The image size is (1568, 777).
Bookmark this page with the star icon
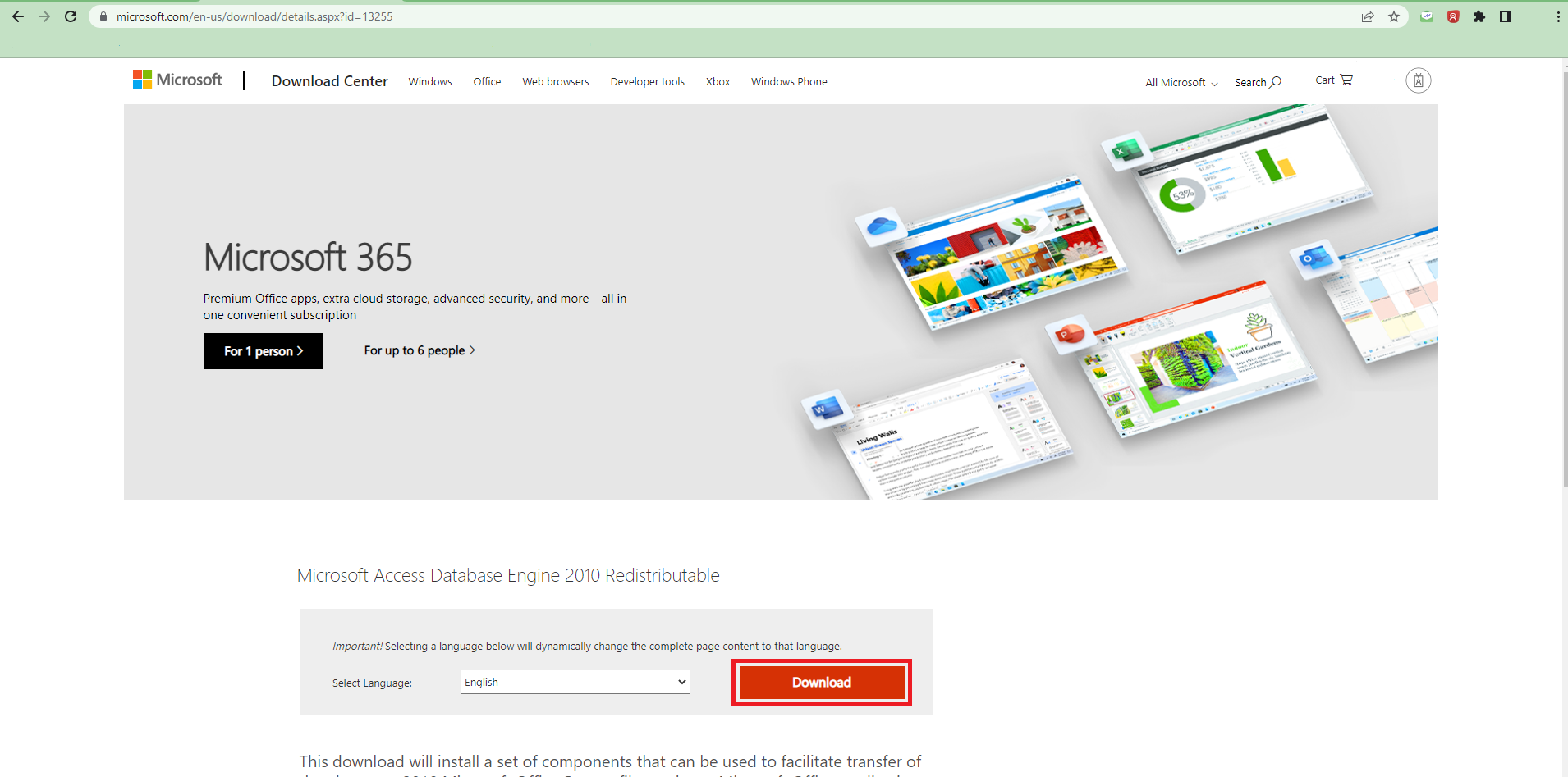(1394, 16)
